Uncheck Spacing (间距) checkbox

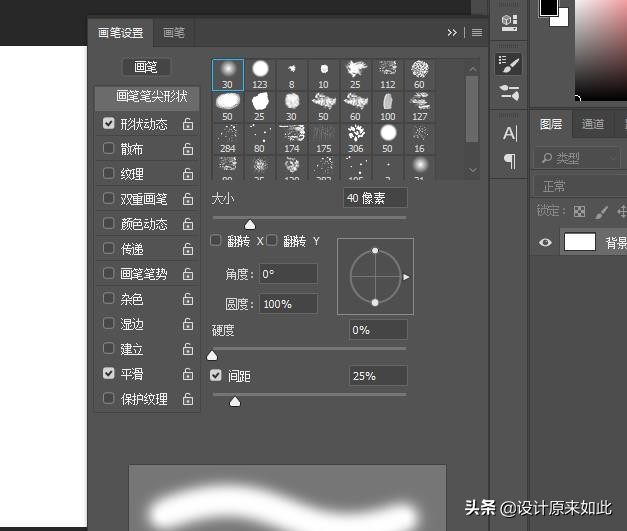pyautogui.click(x=216, y=375)
